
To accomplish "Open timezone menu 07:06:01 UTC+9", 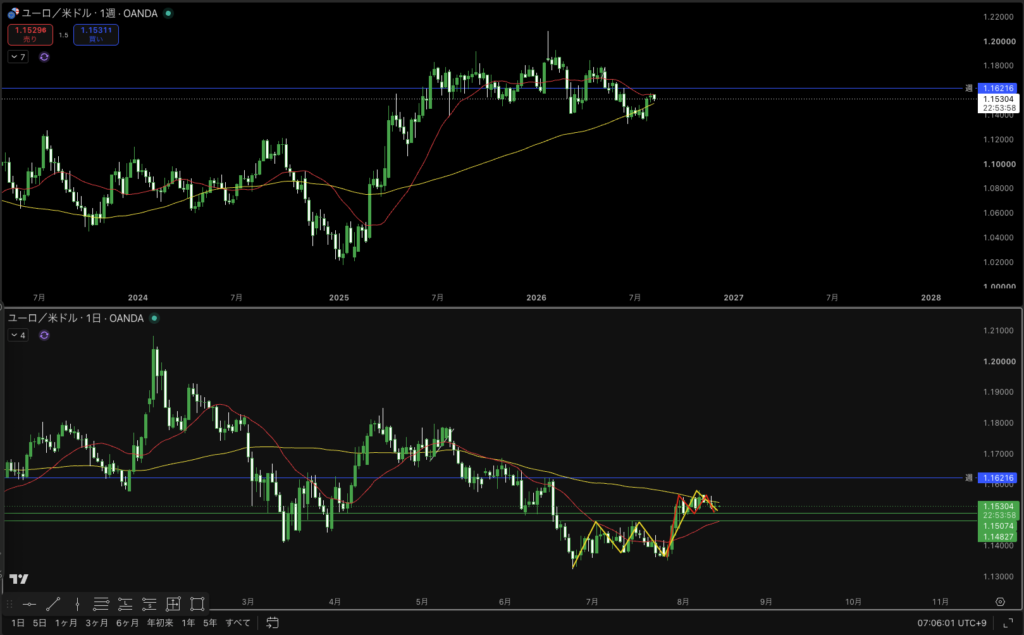I will click(952, 623).
